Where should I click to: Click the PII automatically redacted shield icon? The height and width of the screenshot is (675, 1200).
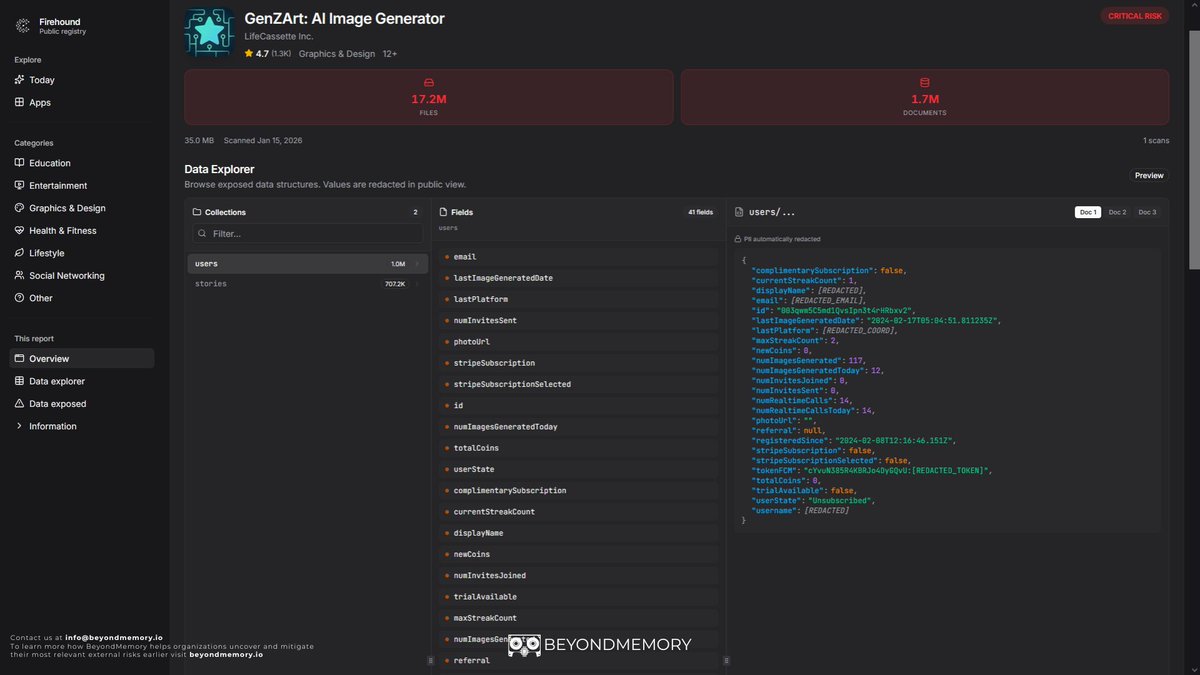click(737, 239)
